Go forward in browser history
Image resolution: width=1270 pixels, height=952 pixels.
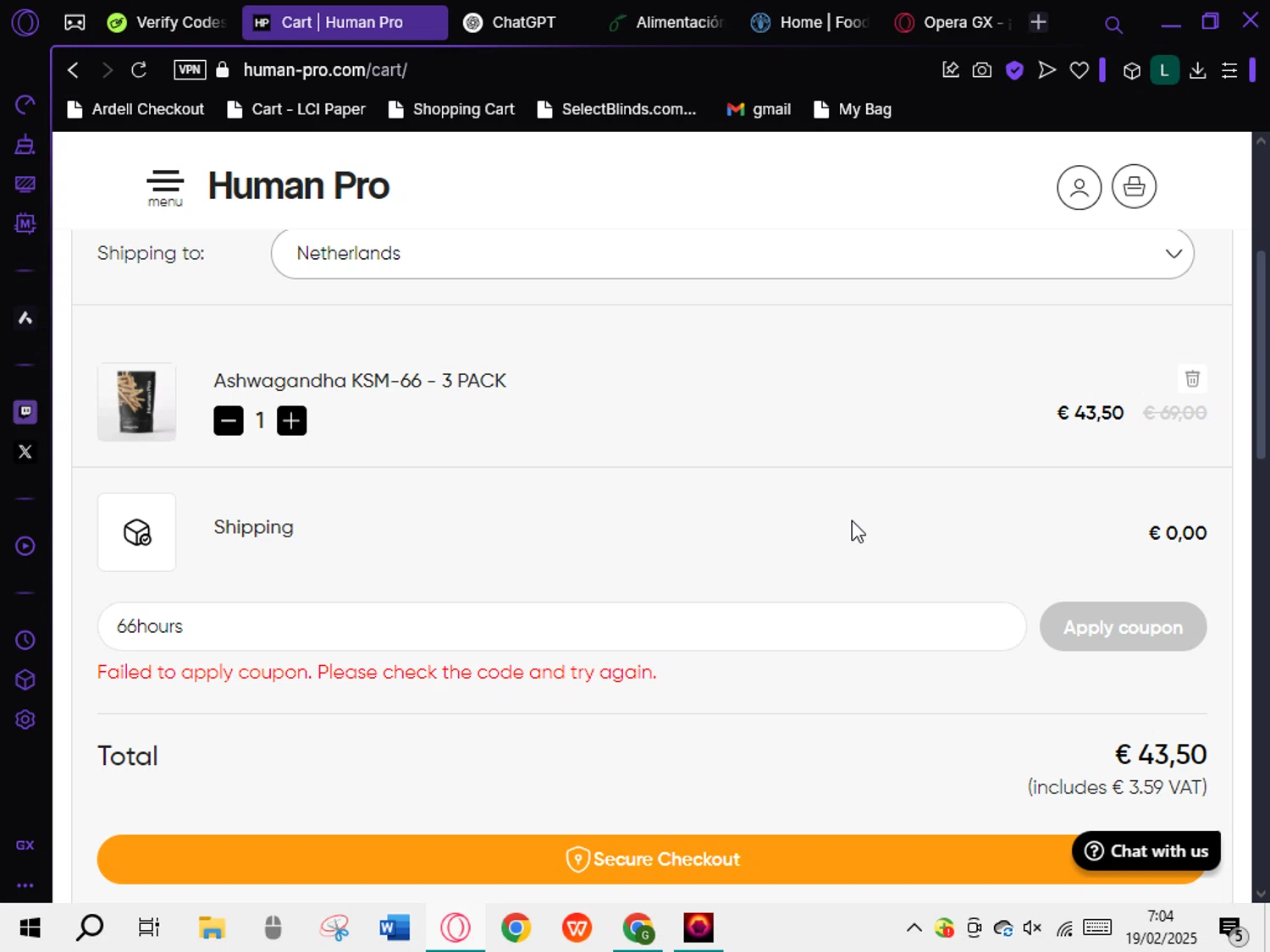click(107, 70)
